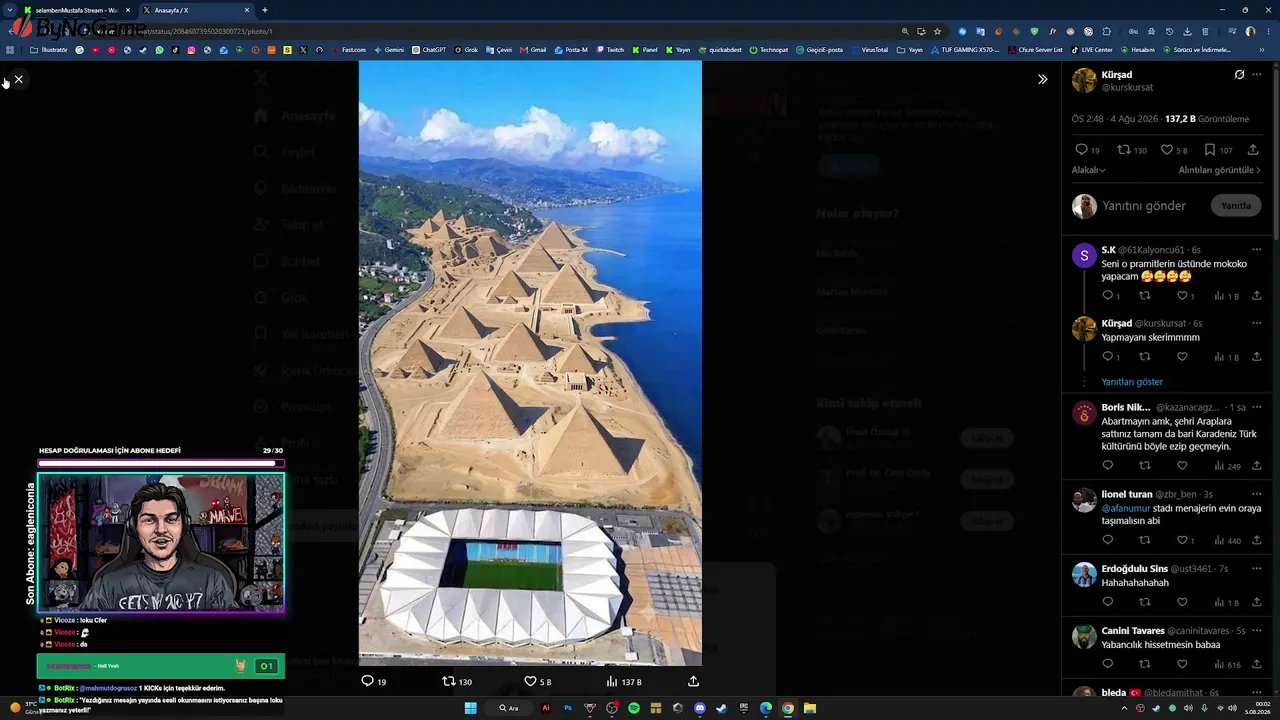Open the Gemini bookmark
1280x720 pixels.
[x=388, y=50]
